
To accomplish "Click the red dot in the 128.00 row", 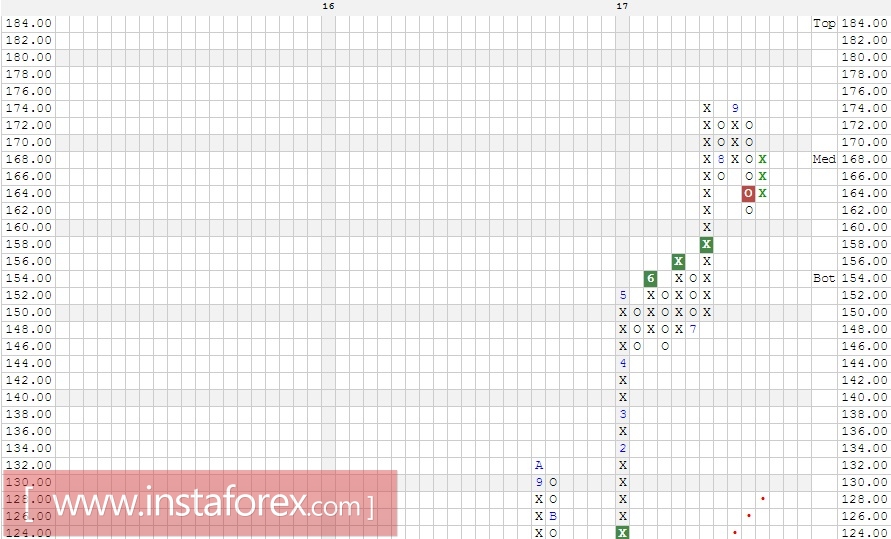I will pos(763,499).
